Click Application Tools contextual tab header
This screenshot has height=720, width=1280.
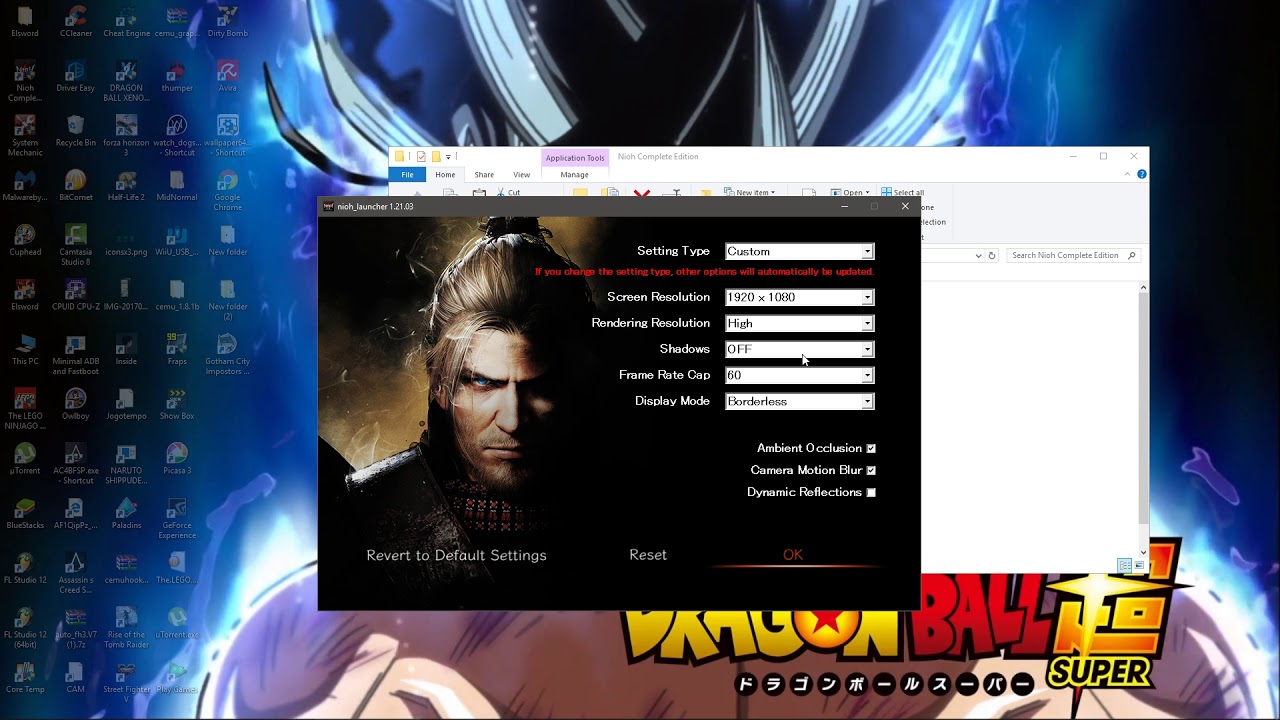575,157
